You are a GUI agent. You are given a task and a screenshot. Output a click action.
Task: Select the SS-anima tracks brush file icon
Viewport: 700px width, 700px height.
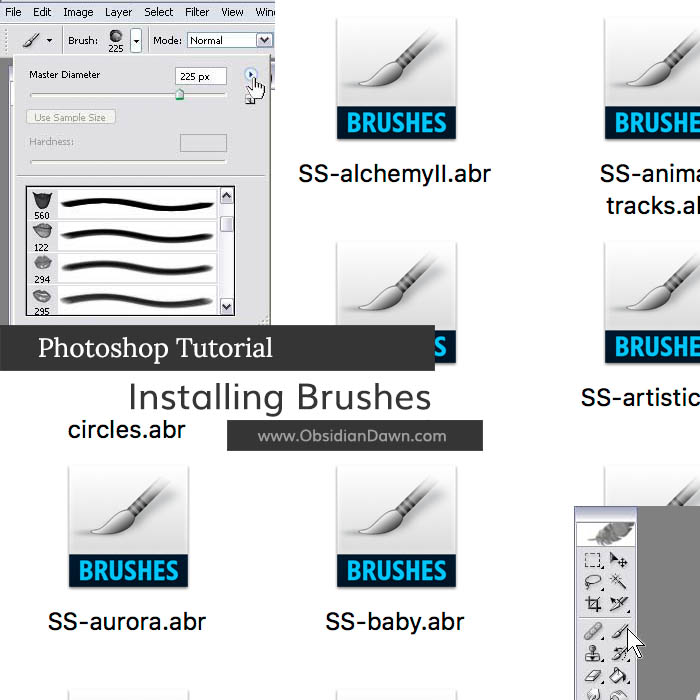pos(652,79)
